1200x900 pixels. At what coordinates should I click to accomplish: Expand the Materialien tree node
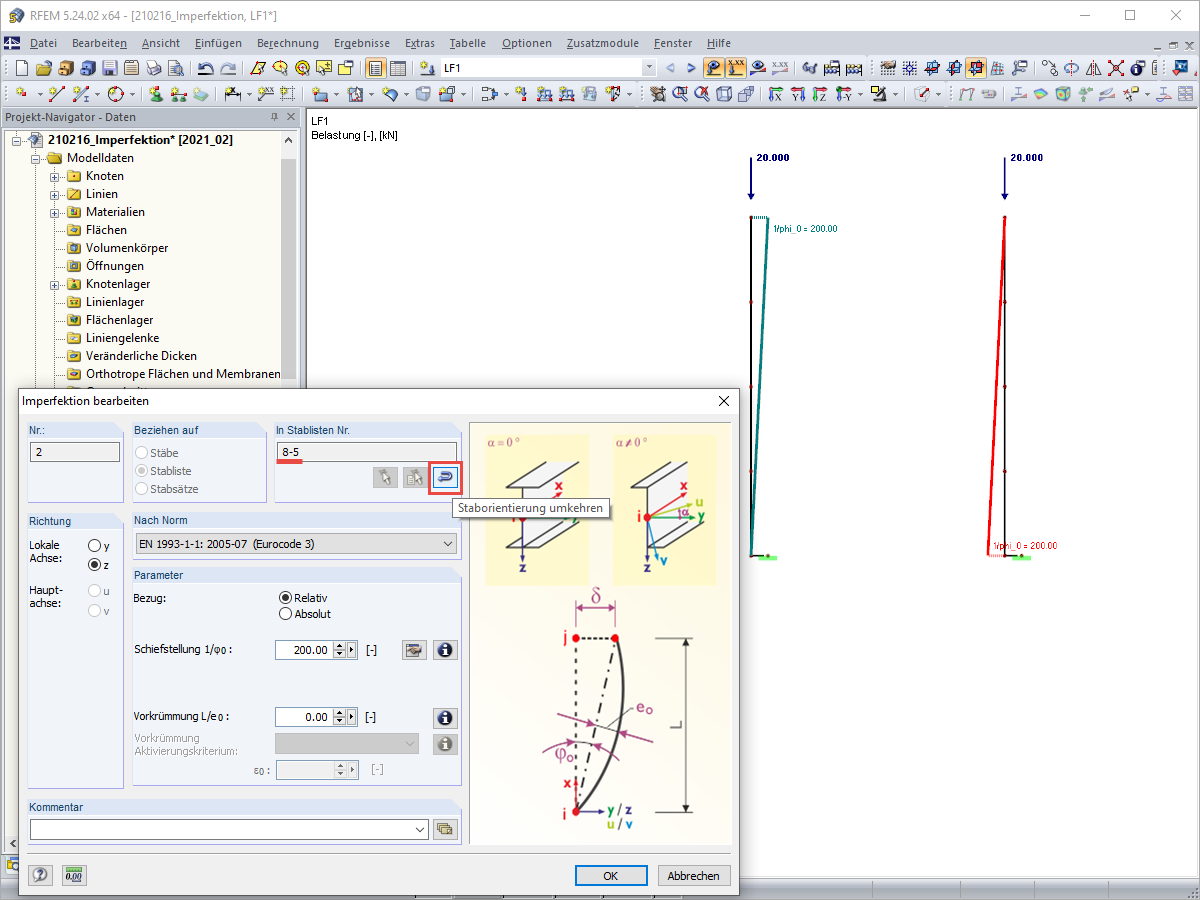pos(55,212)
